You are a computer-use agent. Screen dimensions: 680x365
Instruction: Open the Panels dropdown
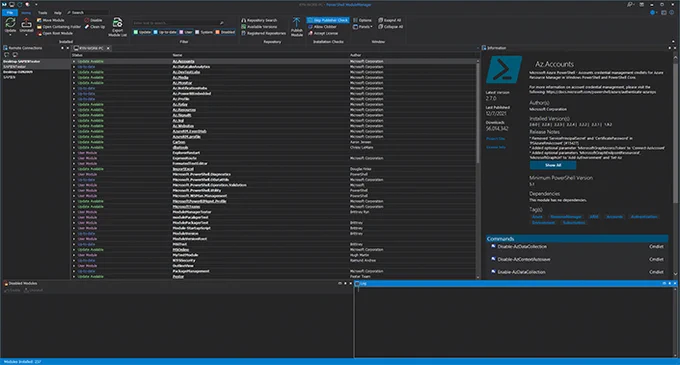[363, 27]
